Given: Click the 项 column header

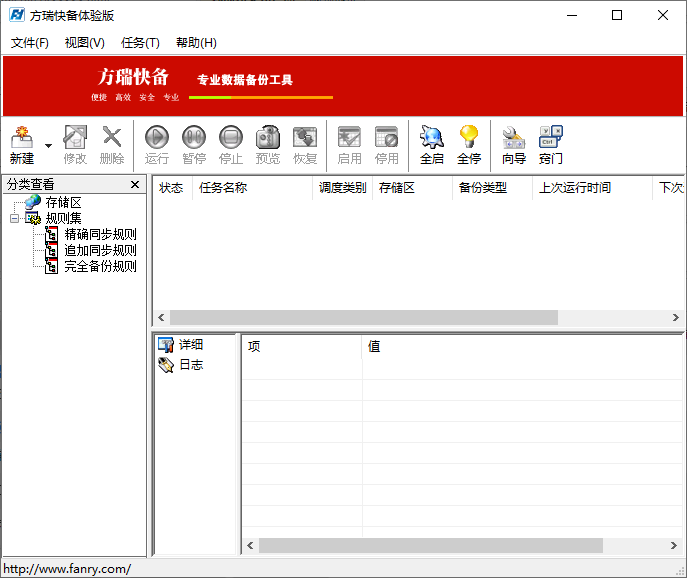Looking at the screenshot, I should pos(302,347).
